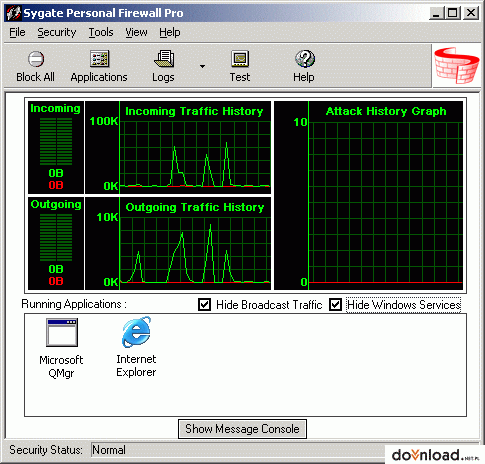Open the Logs toolbar icon
This screenshot has width=485, height=464.
(164, 59)
